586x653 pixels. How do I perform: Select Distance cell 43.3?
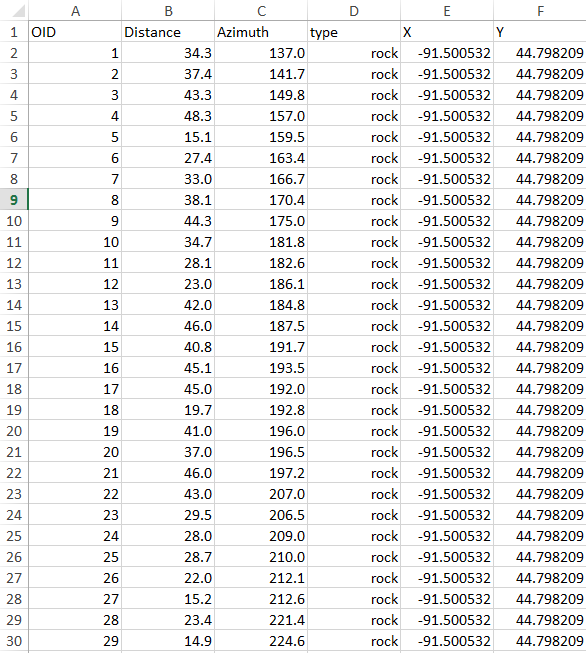click(168, 95)
